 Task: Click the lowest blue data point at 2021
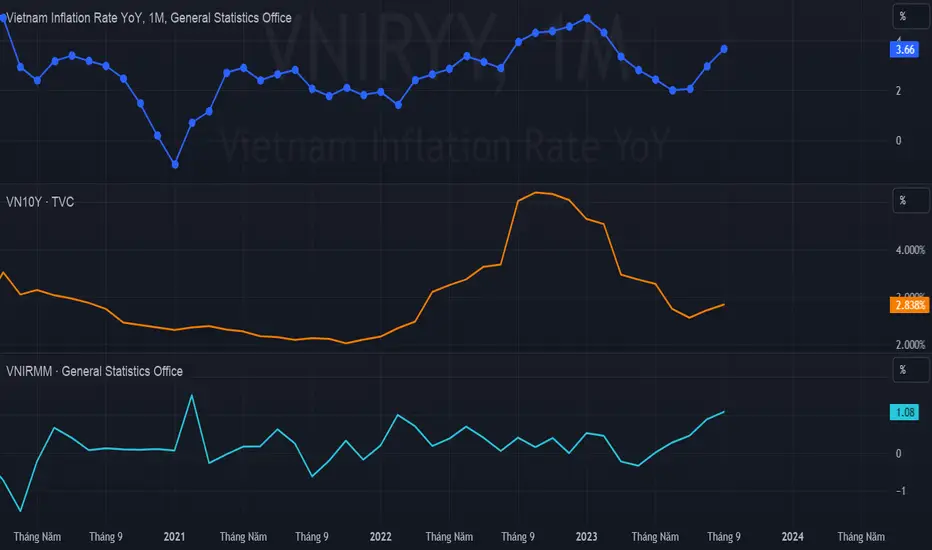coord(175,165)
